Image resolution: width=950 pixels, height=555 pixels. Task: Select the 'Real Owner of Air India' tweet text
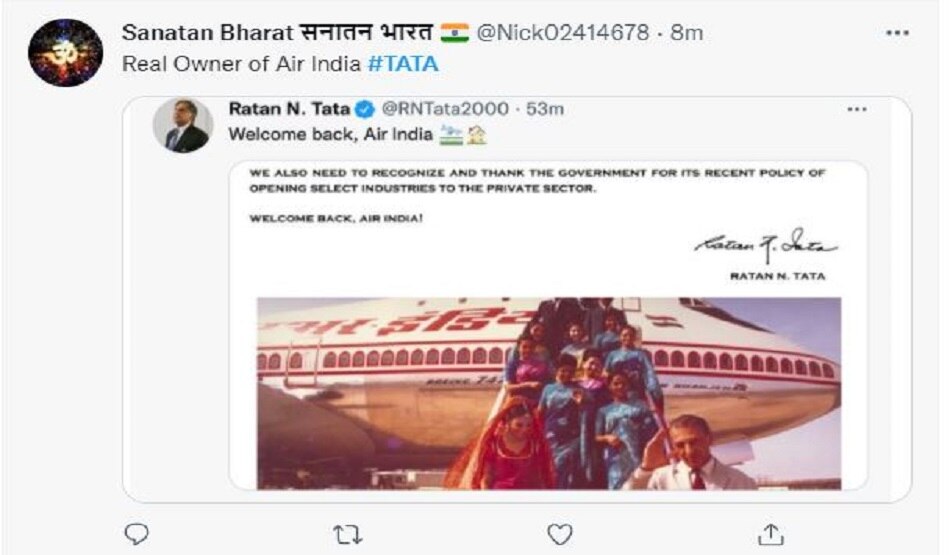click(241, 64)
